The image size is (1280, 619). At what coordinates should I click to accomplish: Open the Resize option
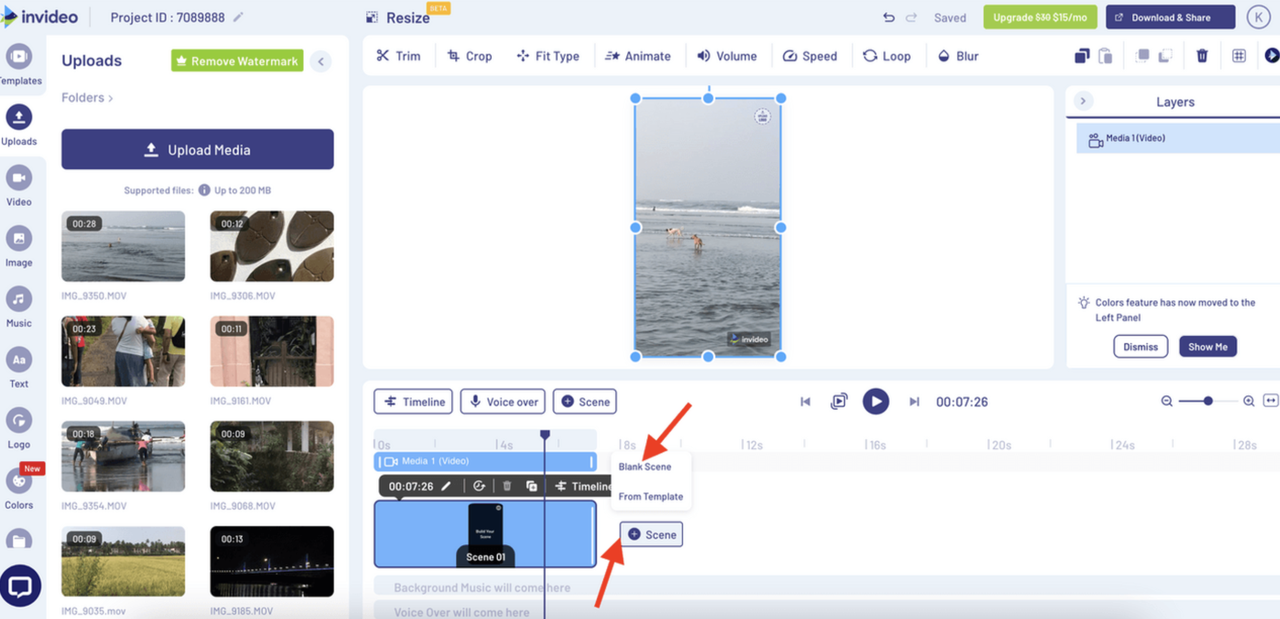click(x=397, y=18)
